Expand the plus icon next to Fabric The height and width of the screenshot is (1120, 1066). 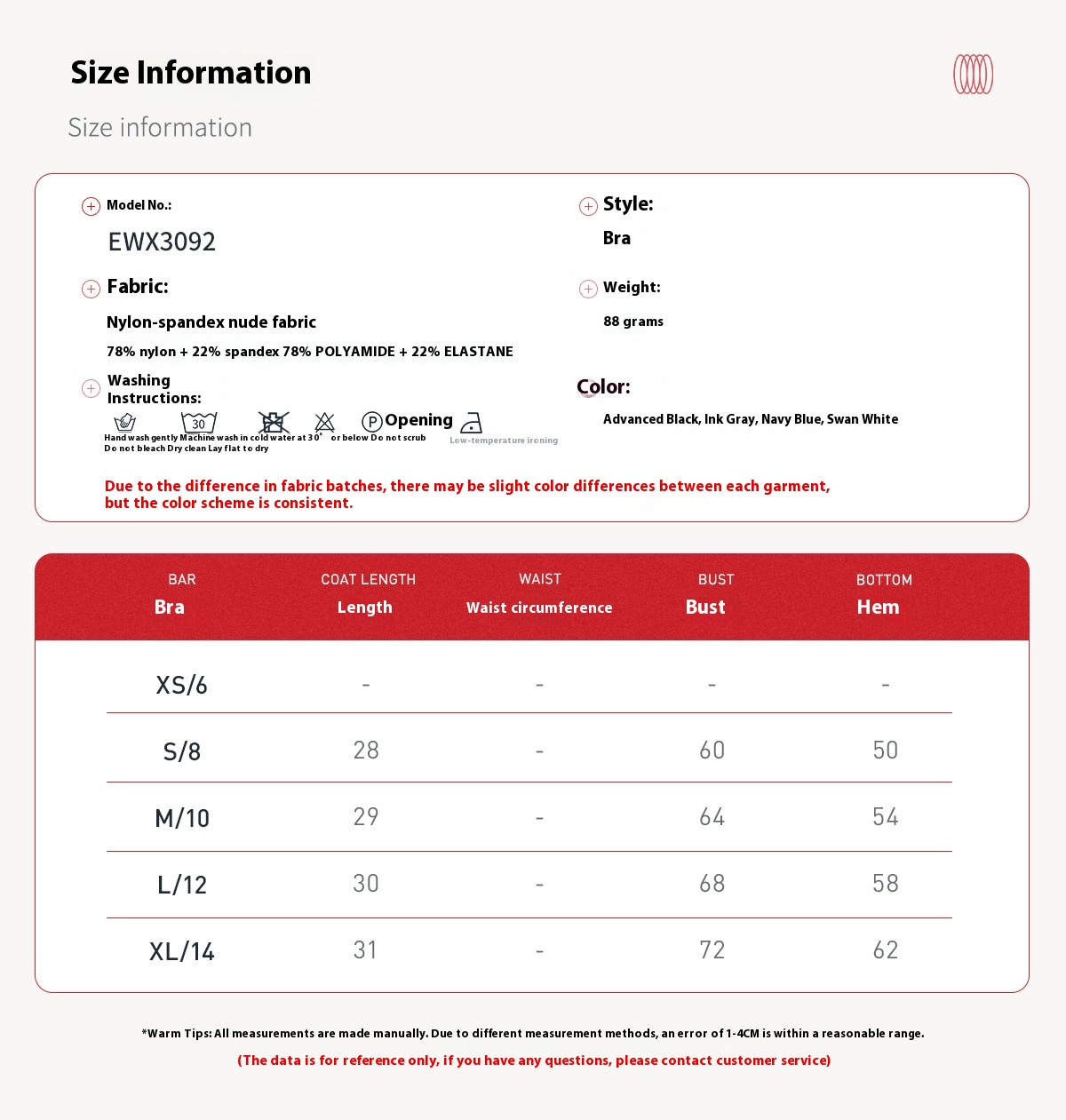coord(91,289)
